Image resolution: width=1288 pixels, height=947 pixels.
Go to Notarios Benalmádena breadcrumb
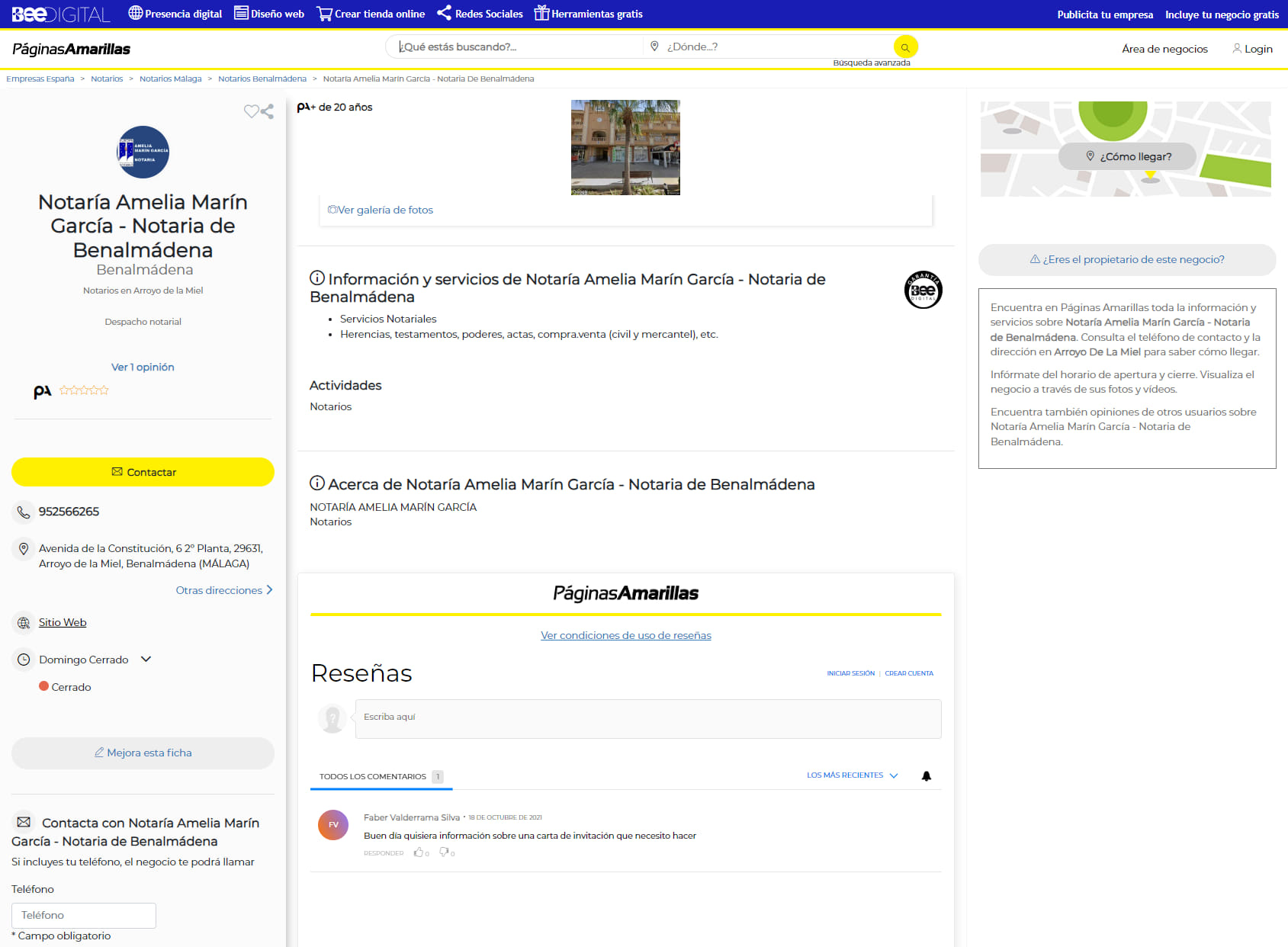point(262,79)
